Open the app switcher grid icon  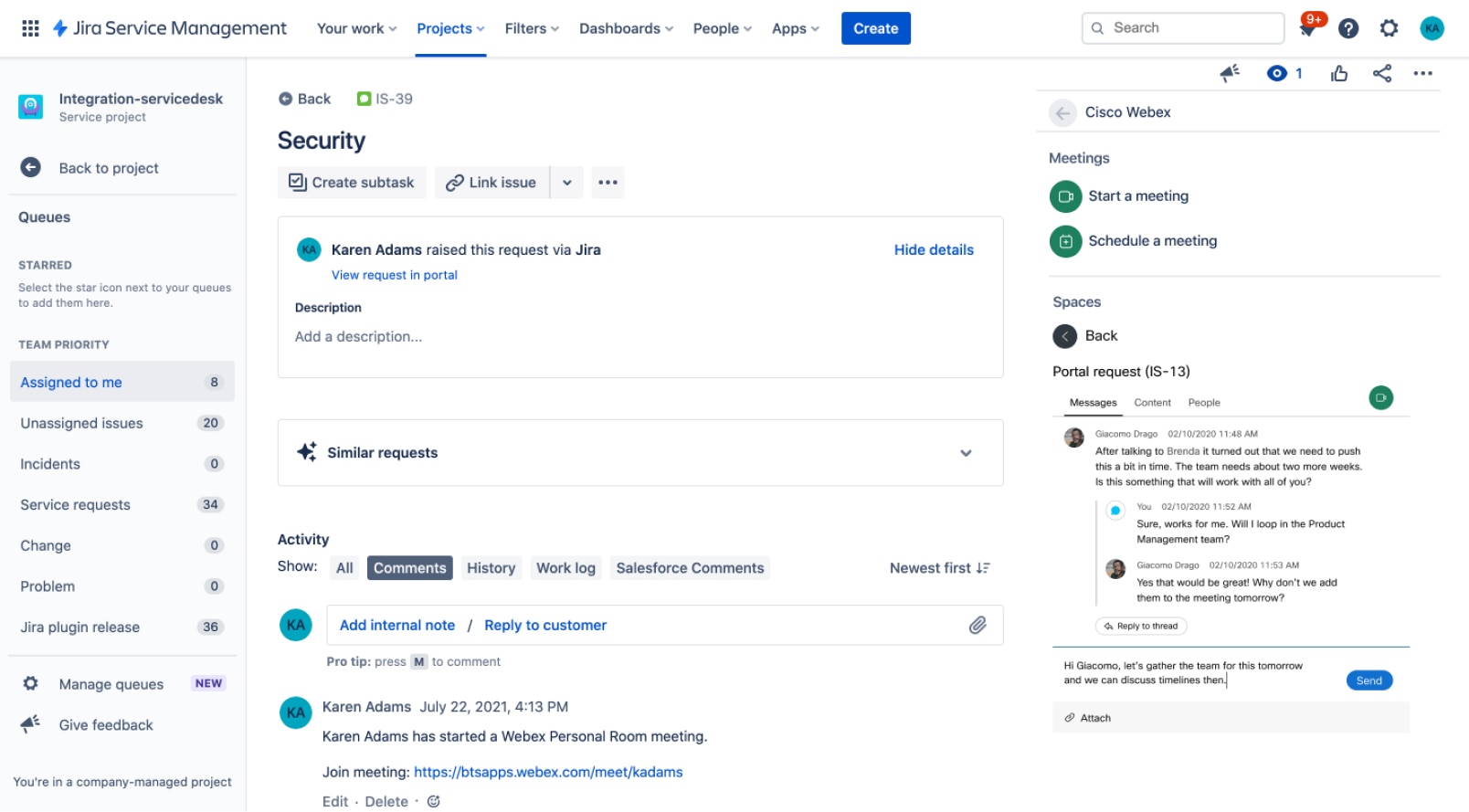coord(30,28)
